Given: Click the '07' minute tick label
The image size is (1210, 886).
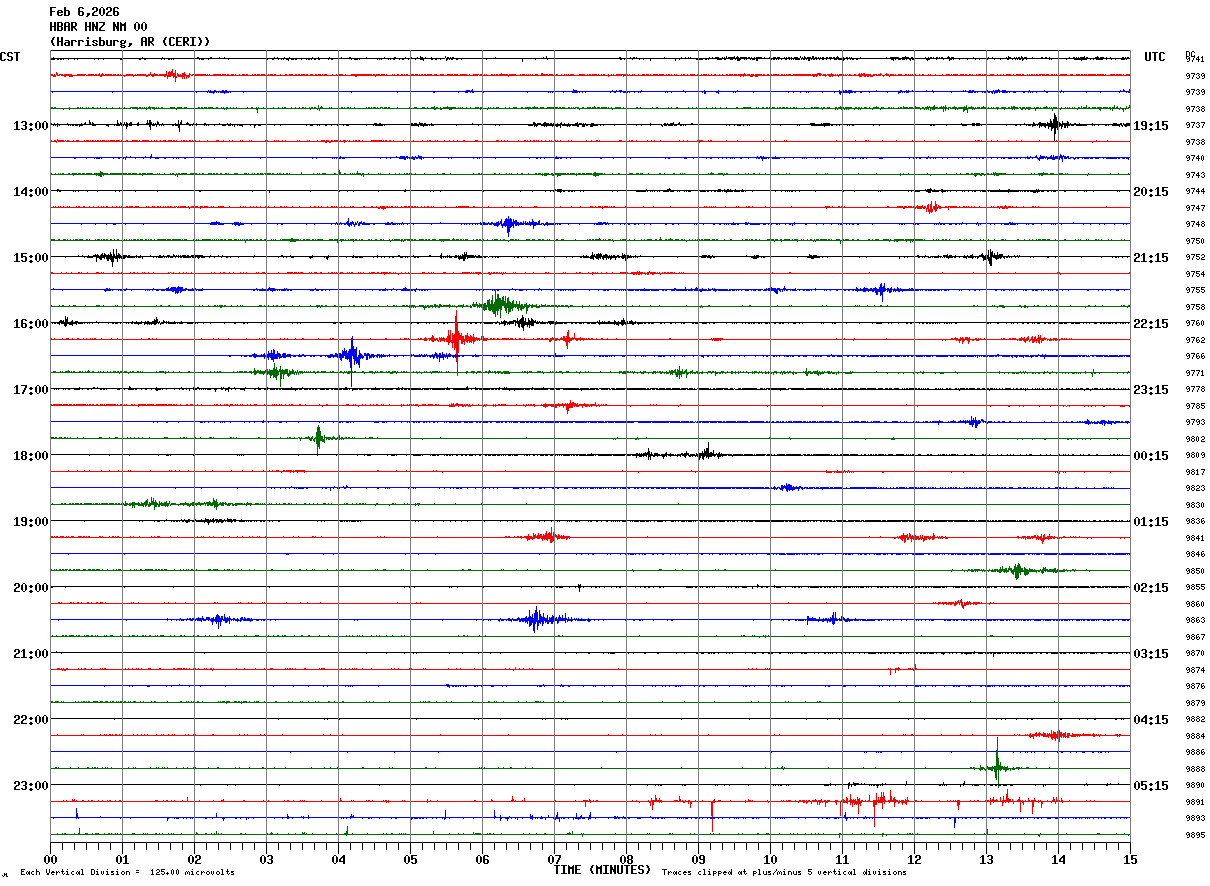Looking at the screenshot, I should point(554,859).
